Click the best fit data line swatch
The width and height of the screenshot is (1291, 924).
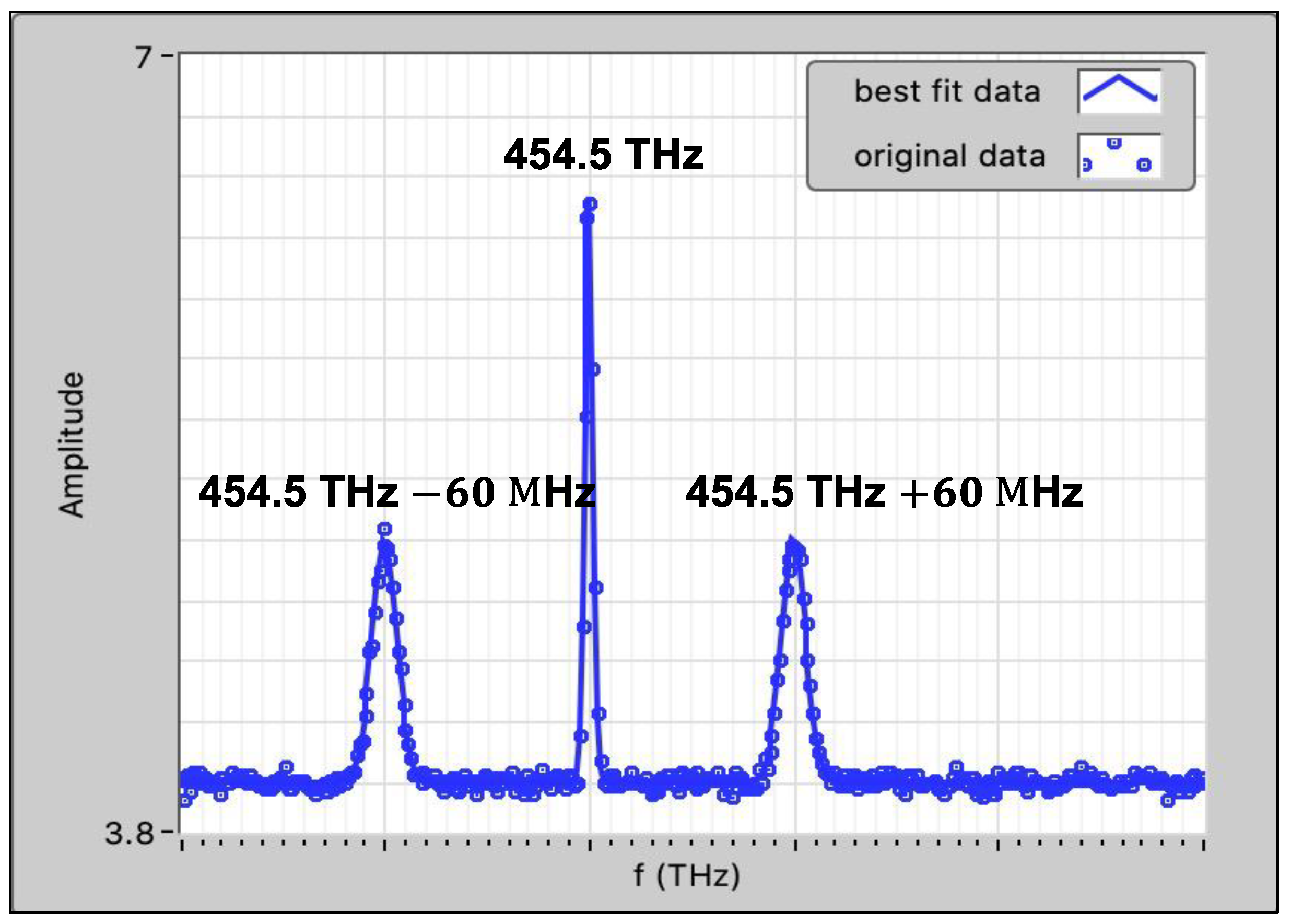coord(1119,91)
